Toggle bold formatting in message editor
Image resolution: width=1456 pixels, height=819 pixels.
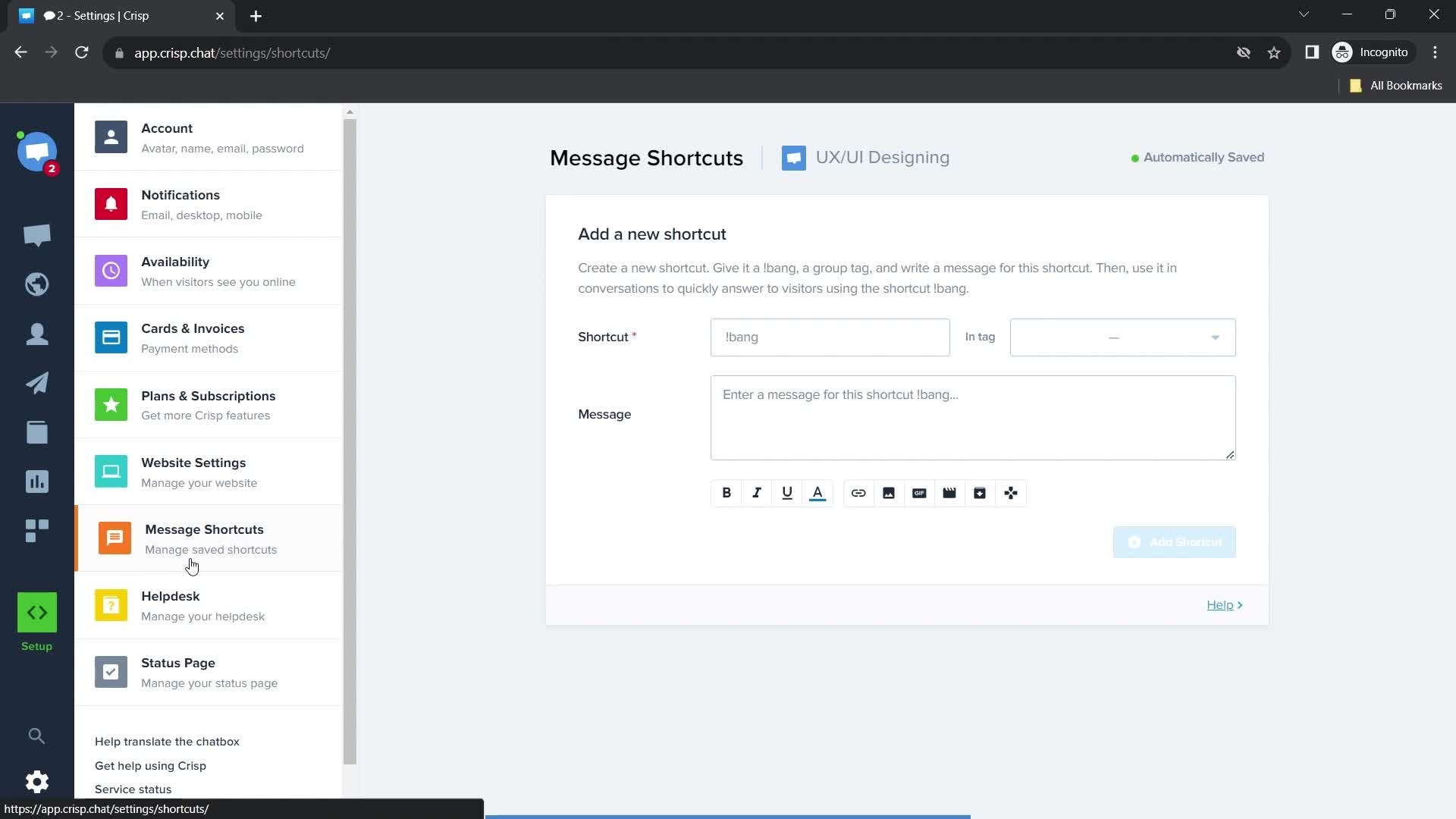[726, 493]
